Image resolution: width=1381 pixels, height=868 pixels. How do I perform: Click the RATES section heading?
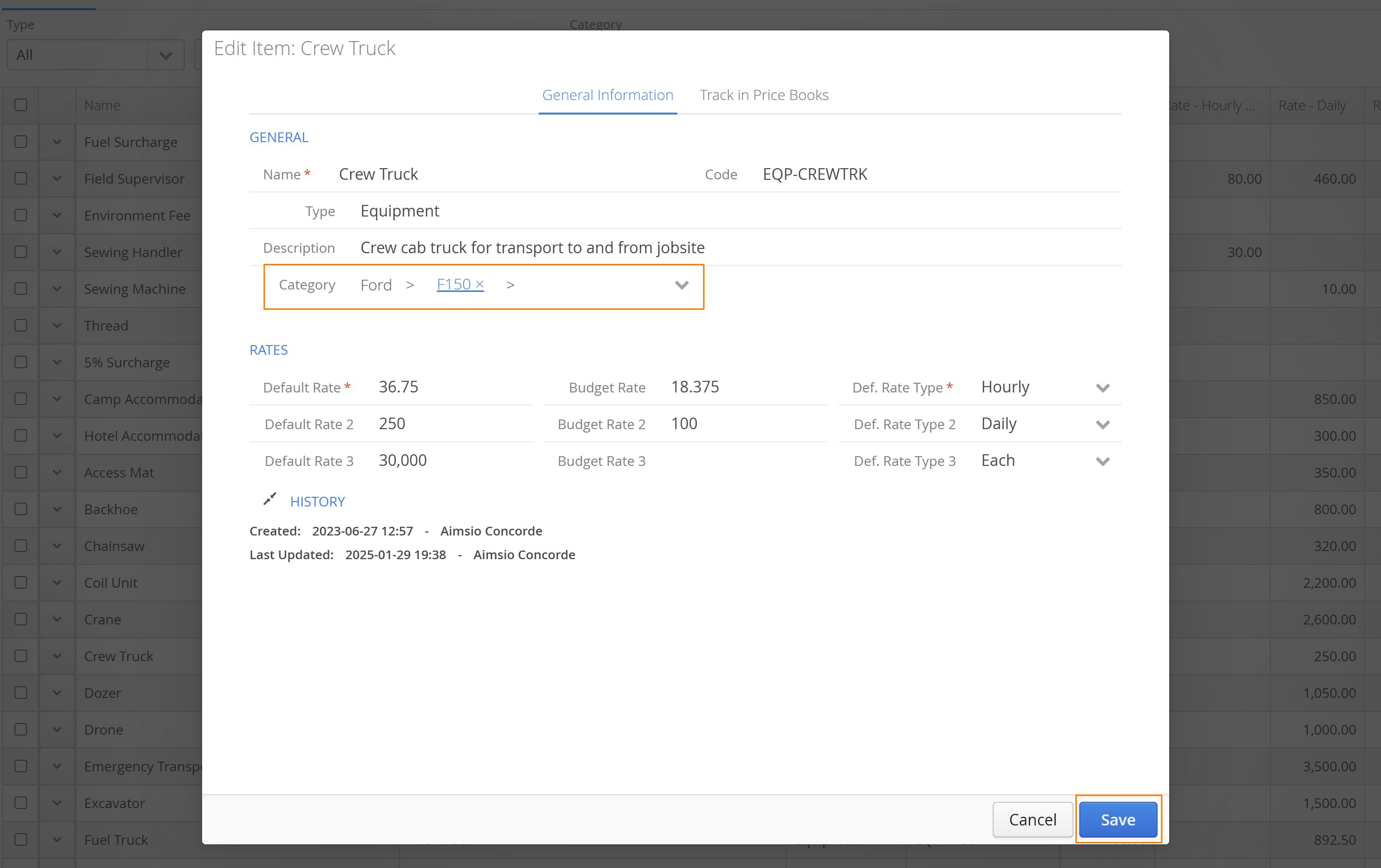coord(268,350)
